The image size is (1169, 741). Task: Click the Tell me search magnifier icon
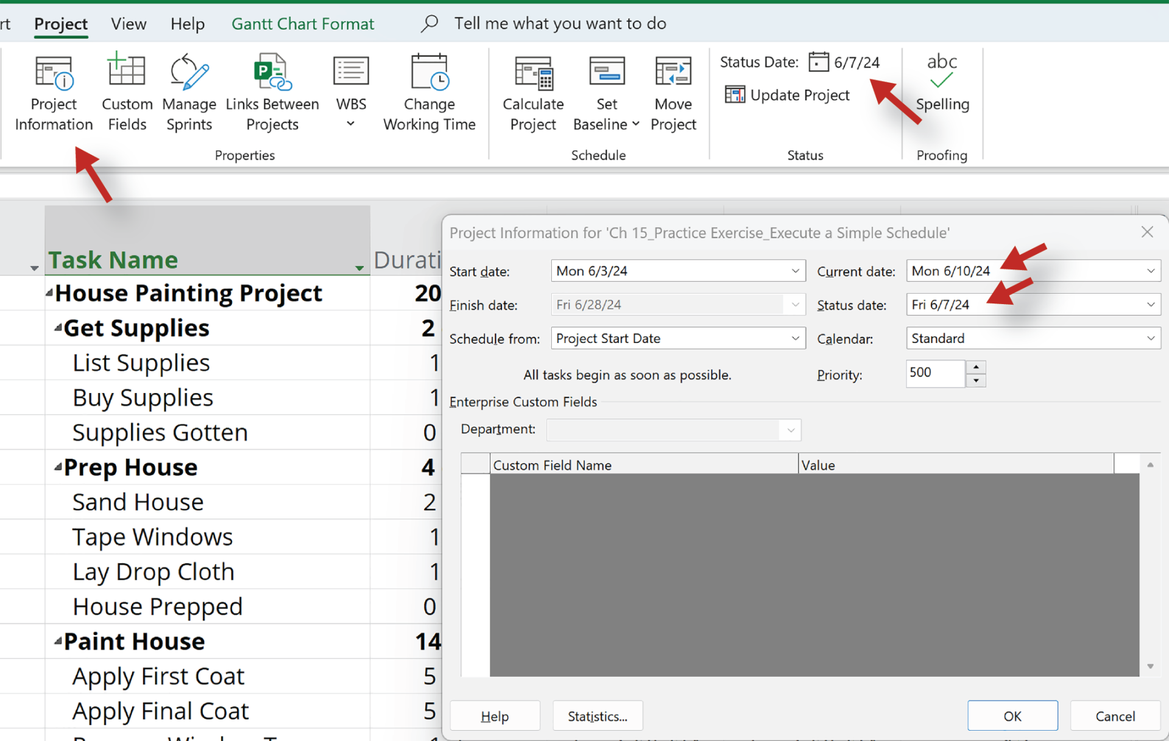(429, 24)
